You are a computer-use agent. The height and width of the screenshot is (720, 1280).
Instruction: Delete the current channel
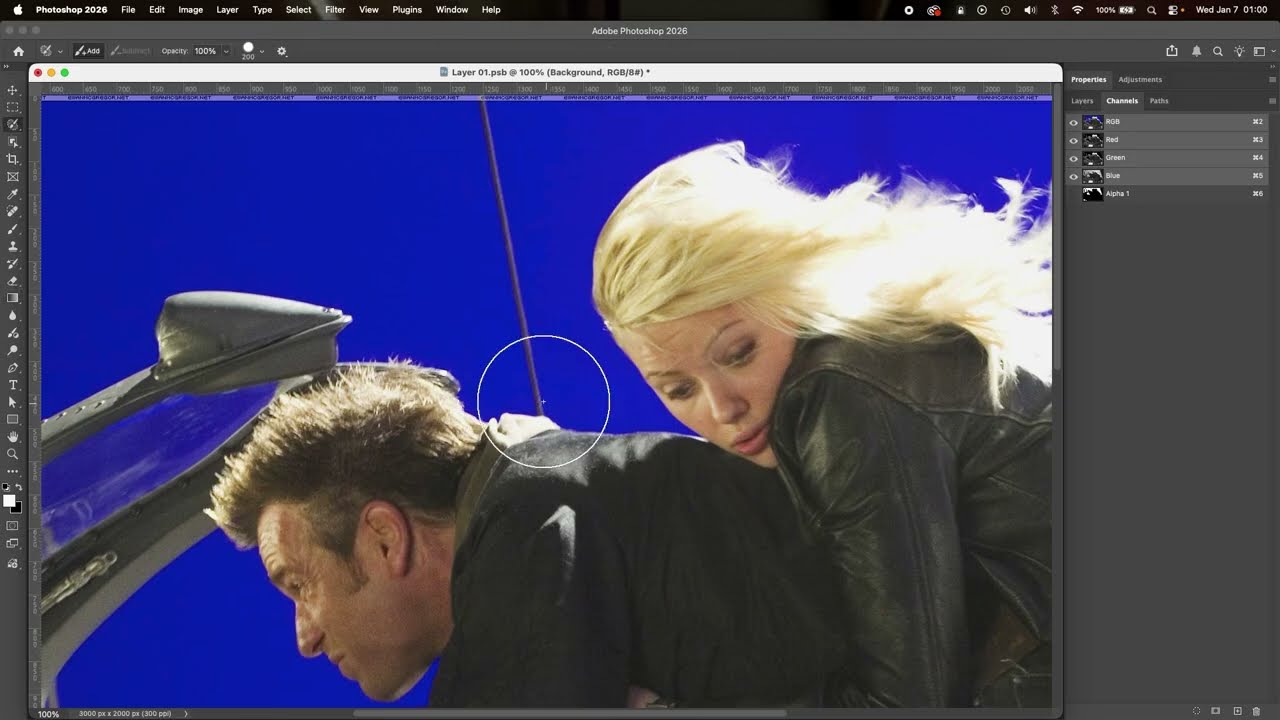1257,711
